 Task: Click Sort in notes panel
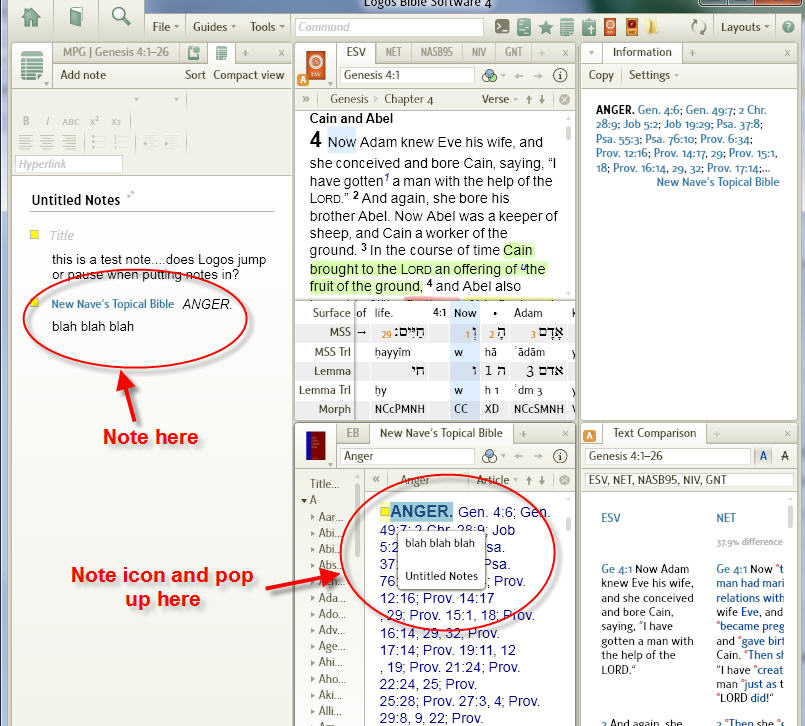[195, 75]
